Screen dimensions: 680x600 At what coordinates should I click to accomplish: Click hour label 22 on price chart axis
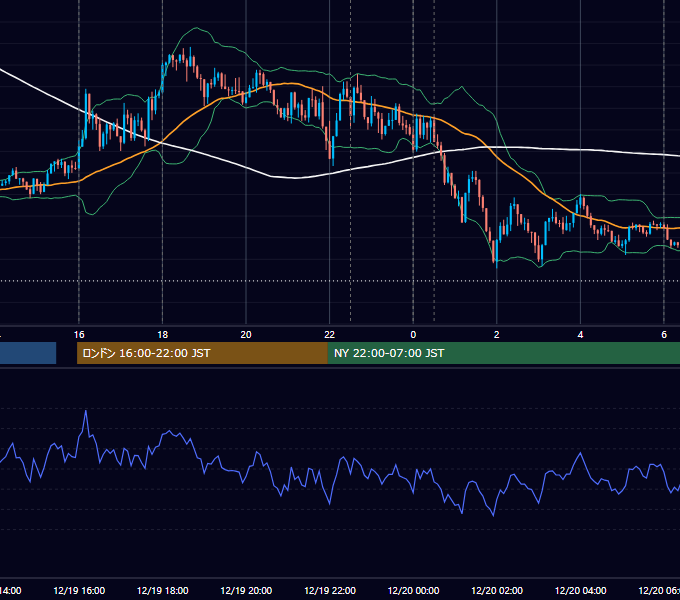click(x=330, y=335)
